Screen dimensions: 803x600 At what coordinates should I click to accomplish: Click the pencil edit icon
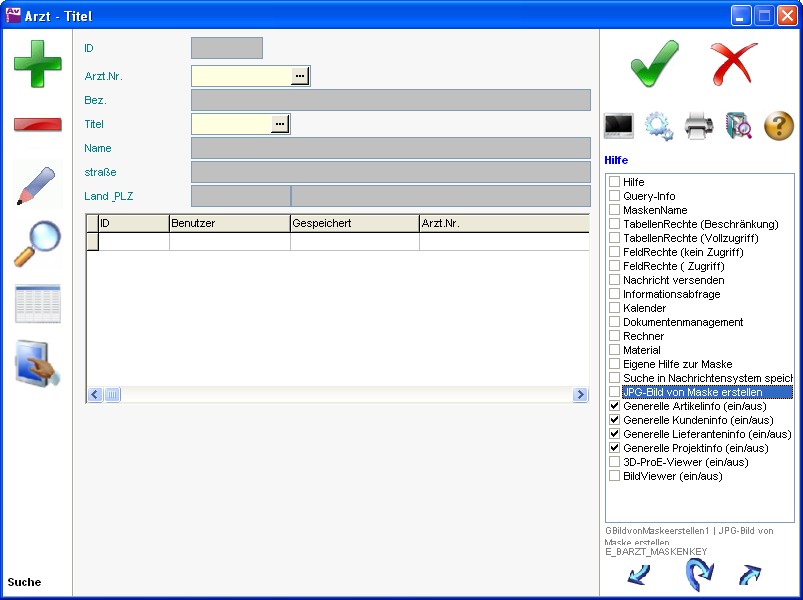click(x=37, y=186)
